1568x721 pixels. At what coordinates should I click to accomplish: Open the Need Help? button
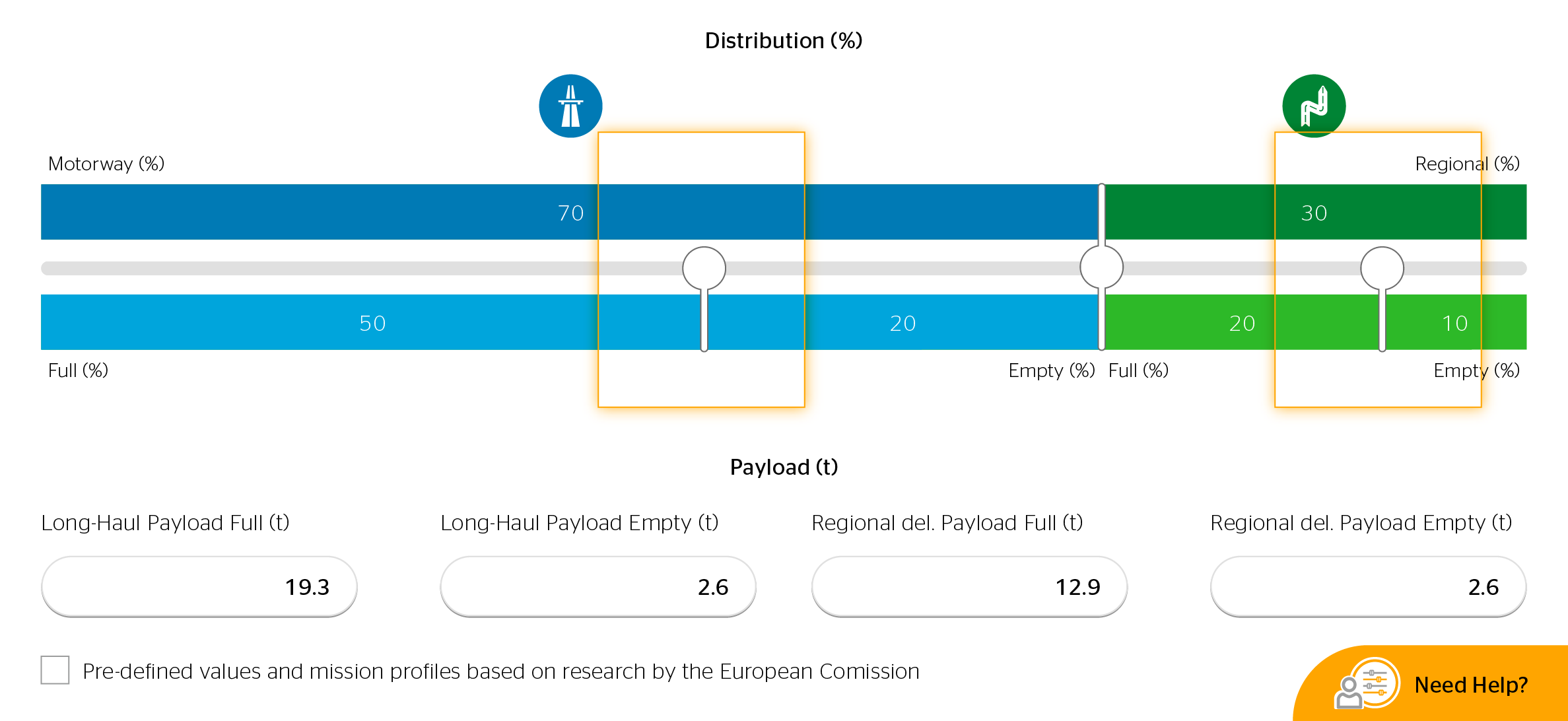coord(1470,685)
